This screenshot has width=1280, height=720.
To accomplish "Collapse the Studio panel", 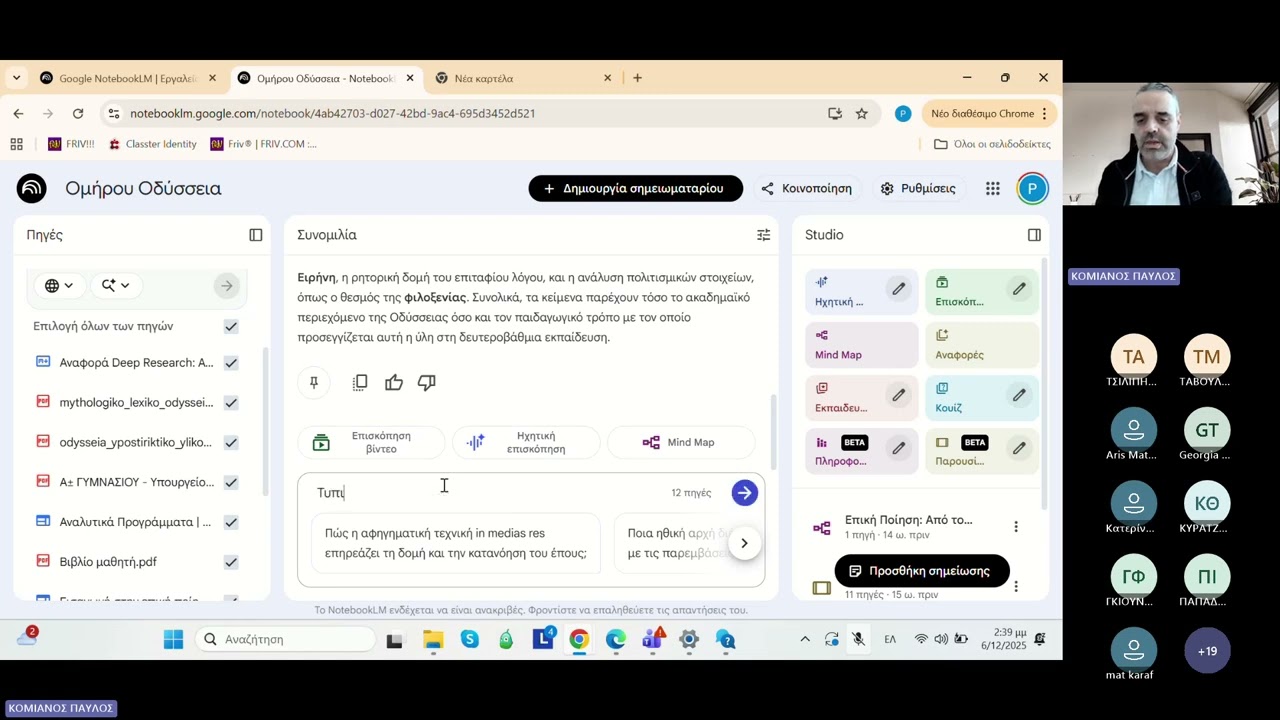I will coord(1034,235).
